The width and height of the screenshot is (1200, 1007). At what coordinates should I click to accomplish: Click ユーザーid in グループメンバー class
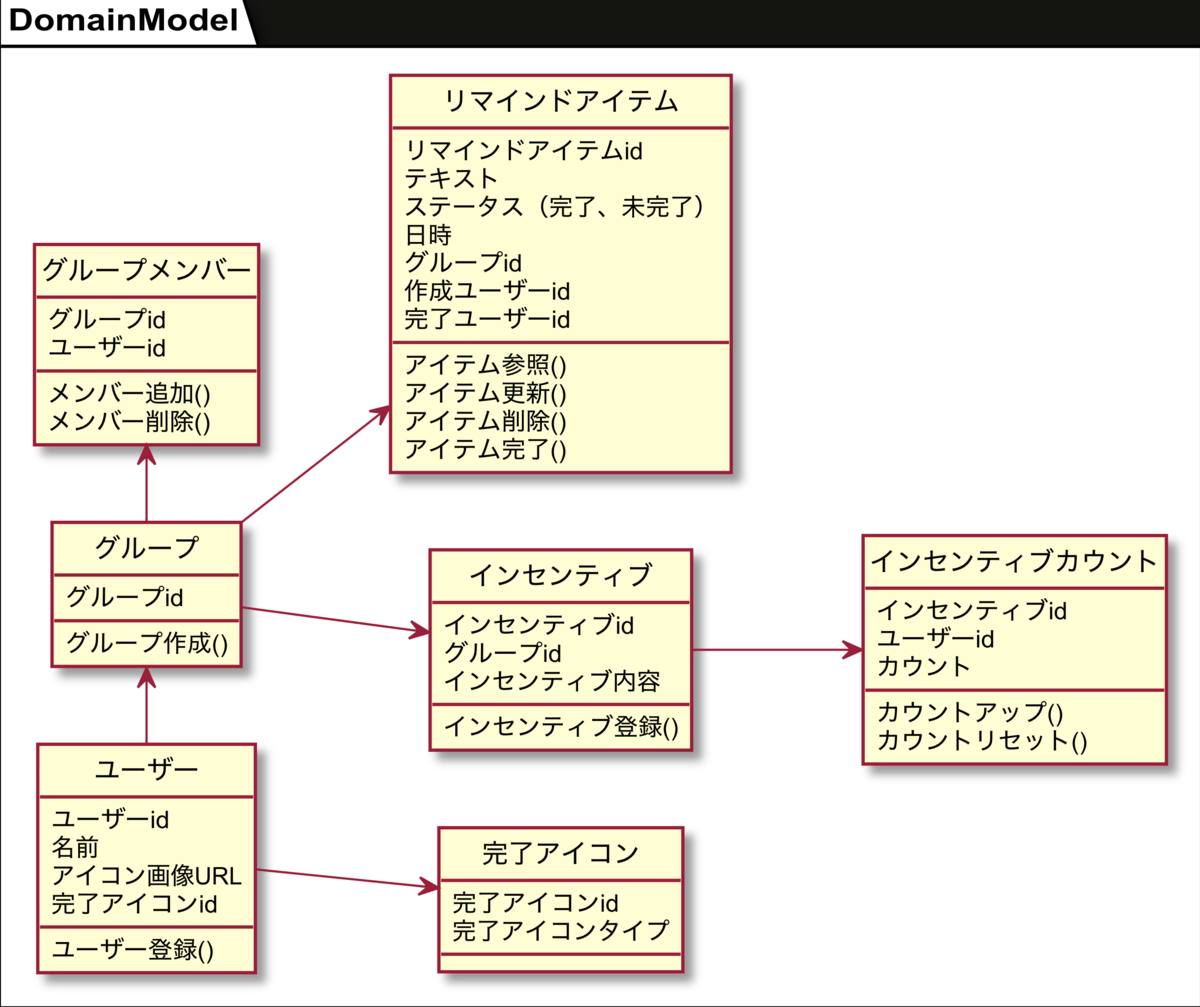pyautogui.click(x=107, y=348)
